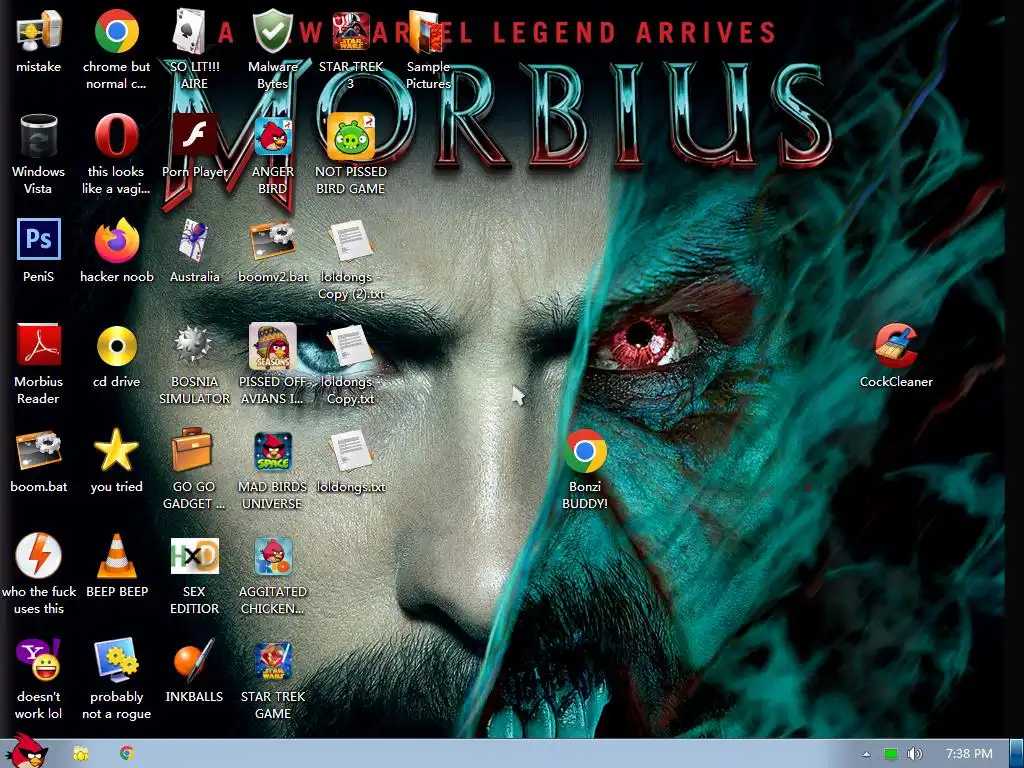Open the Flash player shortcut icon
Screen dimensions: 1024x768
point(194,136)
